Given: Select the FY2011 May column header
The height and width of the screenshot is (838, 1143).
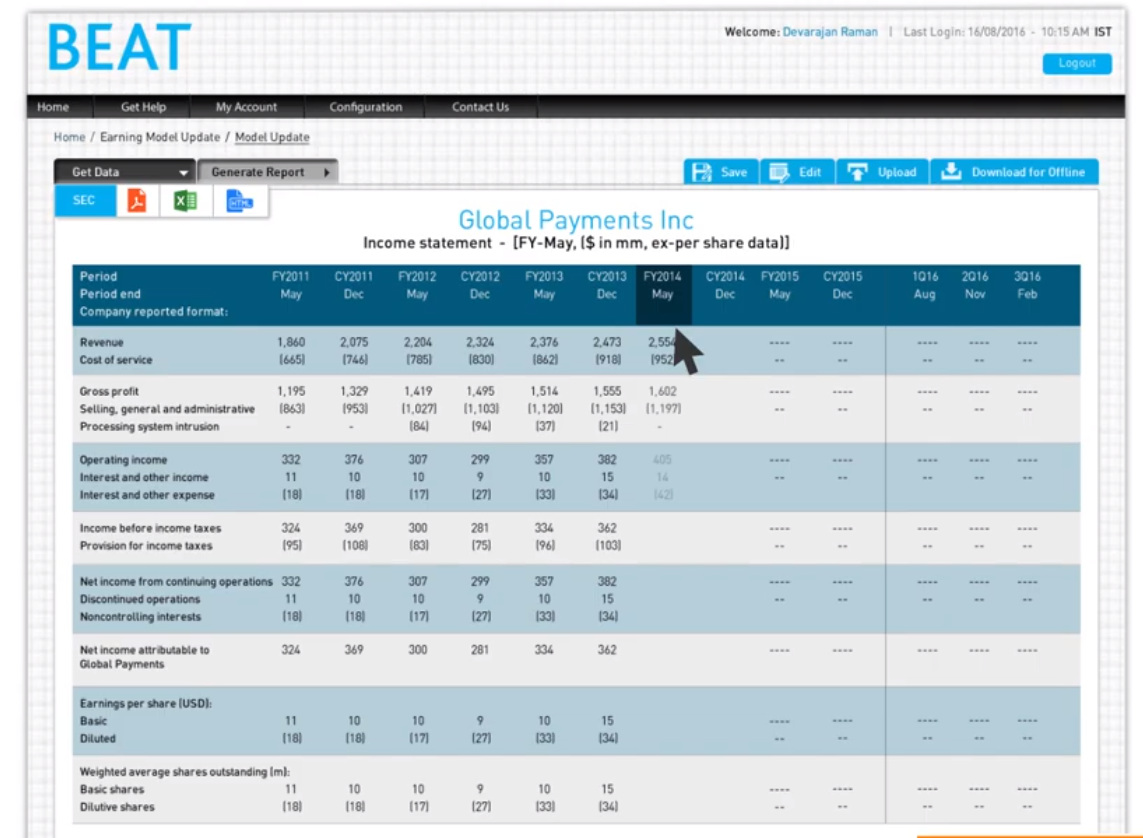Looking at the screenshot, I should coord(291,286).
